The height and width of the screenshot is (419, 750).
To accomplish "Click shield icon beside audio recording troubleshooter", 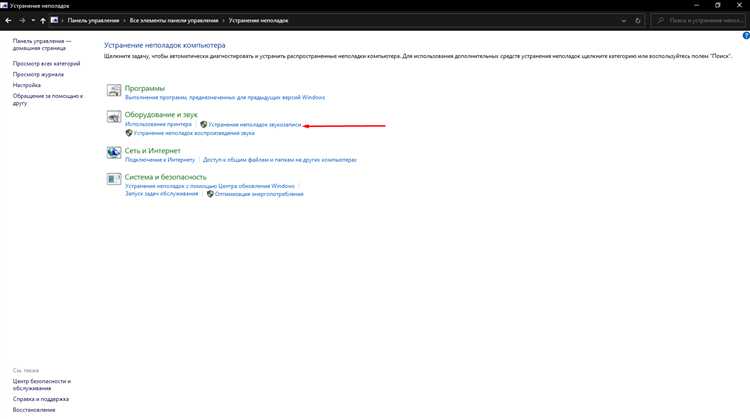I will (204, 124).
